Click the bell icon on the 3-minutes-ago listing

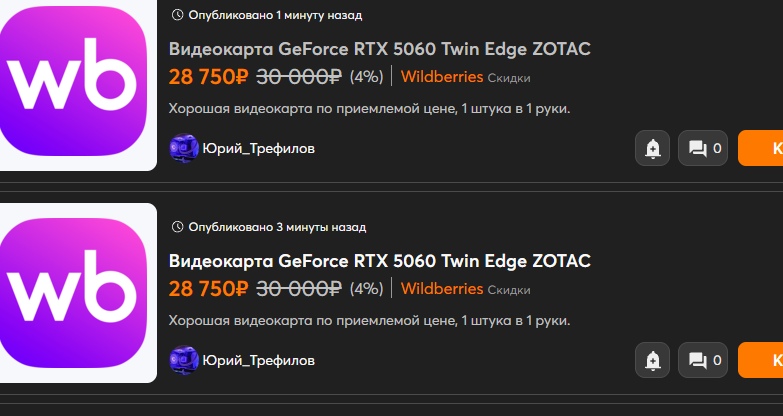coord(653,360)
